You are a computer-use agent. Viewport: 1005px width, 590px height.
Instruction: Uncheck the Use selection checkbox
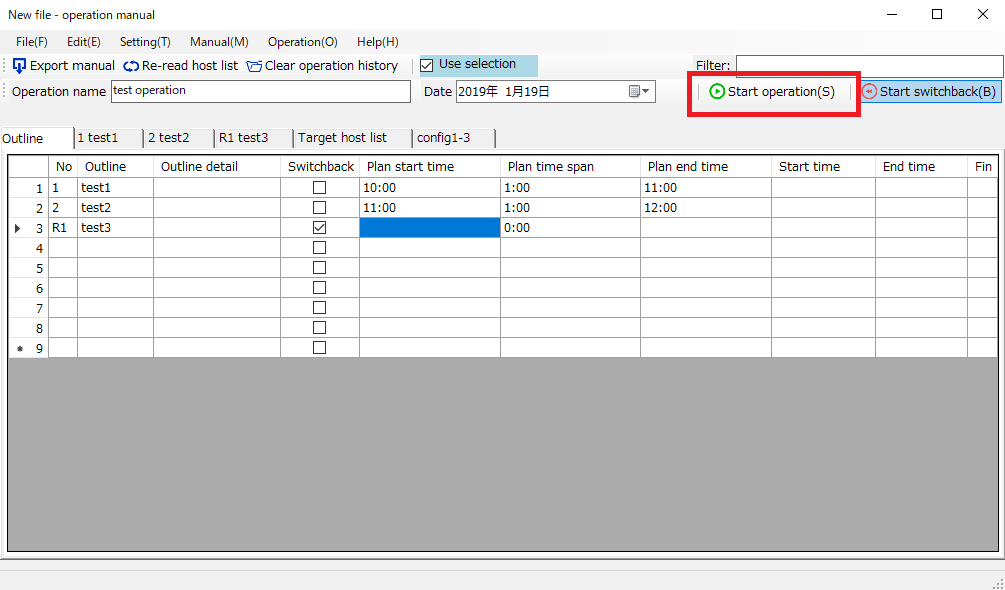(x=427, y=65)
